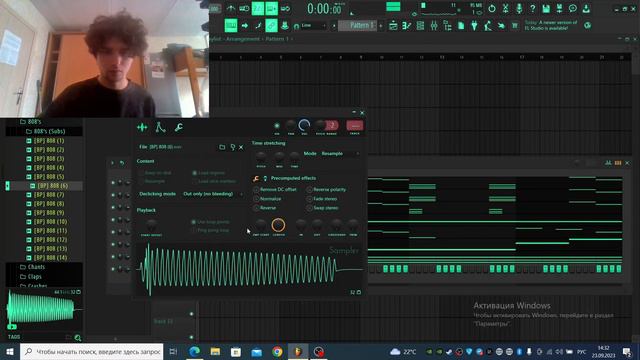Click the red Track mixer routing button
Viewport: 640px width, 360px height.
[355, 125]
